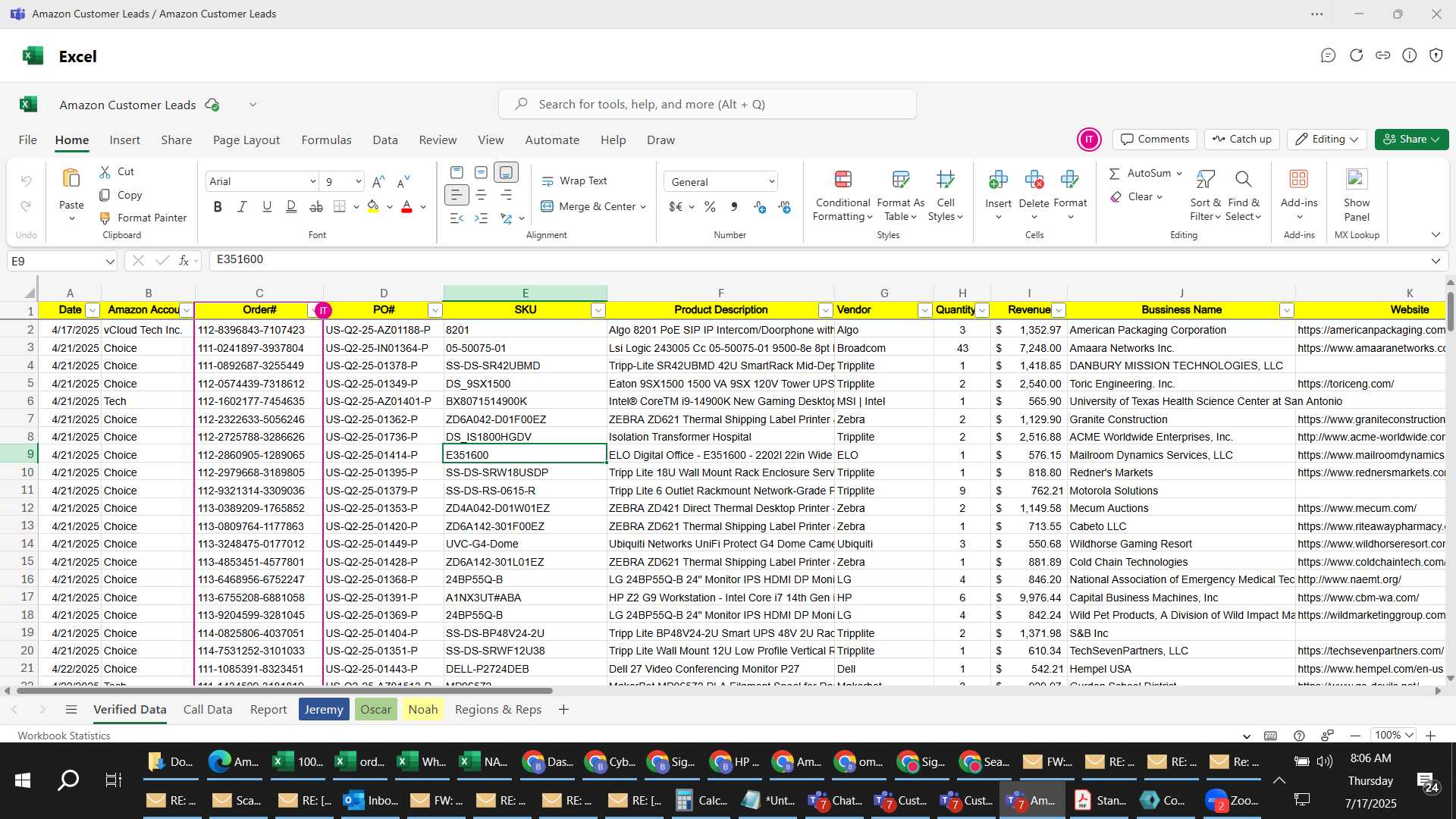Increase the cell indent
This screenshot has width=1456, height=819.
481,218
